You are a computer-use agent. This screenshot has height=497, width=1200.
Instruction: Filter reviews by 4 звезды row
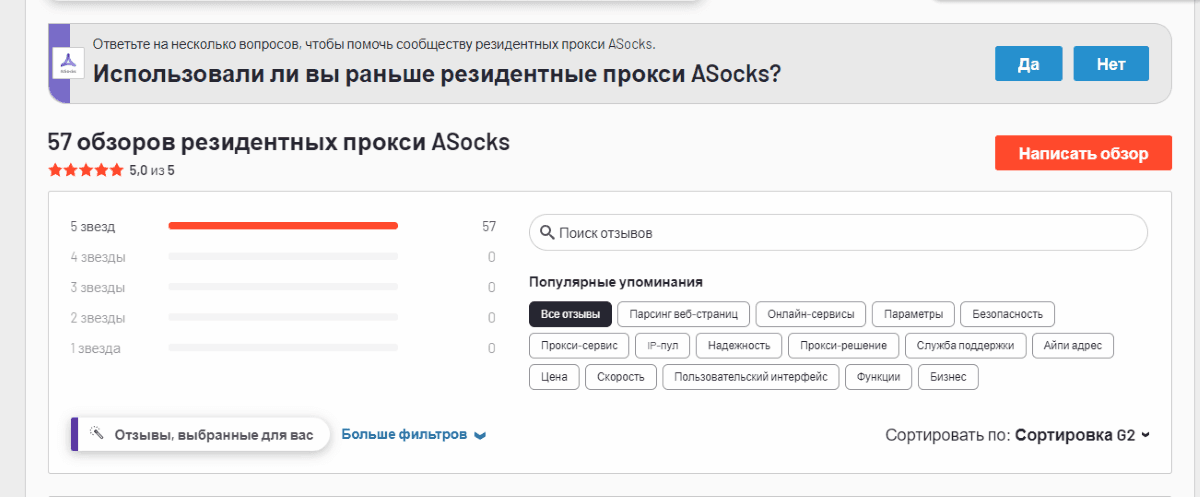(283, 257)
